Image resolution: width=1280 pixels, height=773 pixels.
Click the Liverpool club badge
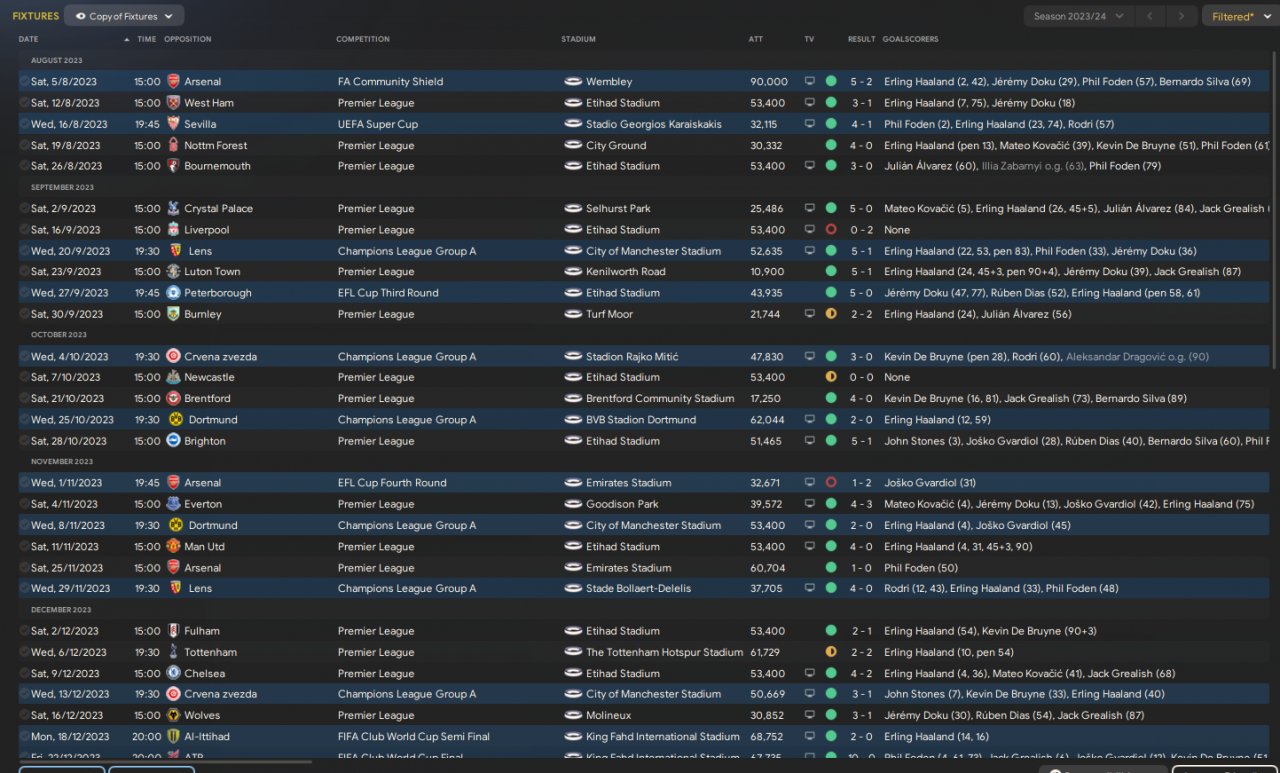(173, 230)
